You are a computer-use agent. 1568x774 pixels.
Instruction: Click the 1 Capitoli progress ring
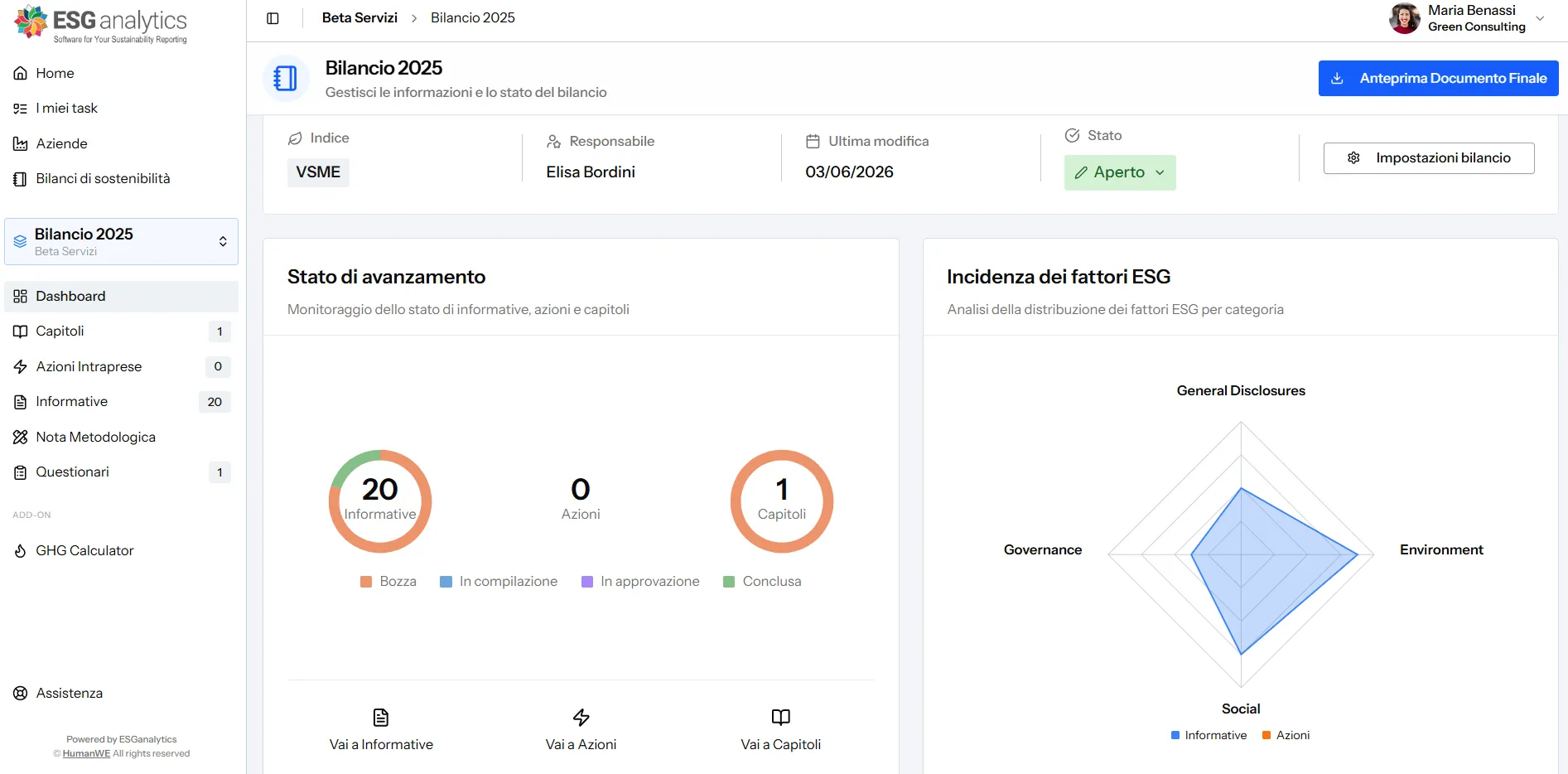(x=782, y=501)
